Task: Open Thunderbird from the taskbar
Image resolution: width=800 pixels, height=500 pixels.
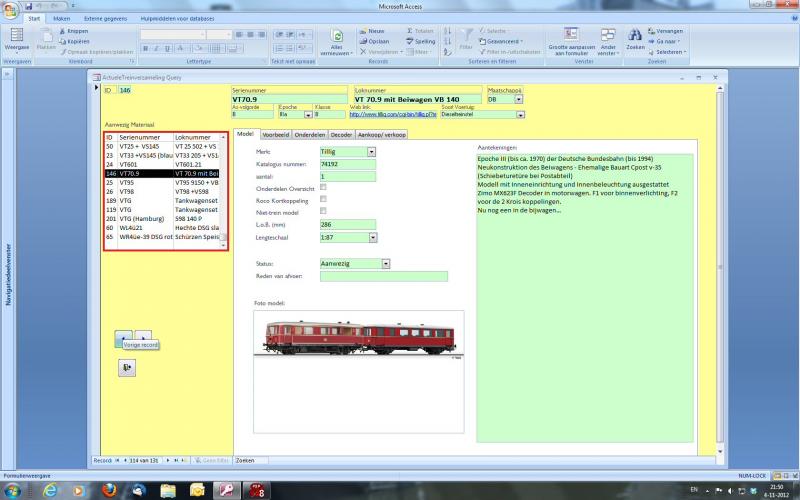Action: (138, 490)
